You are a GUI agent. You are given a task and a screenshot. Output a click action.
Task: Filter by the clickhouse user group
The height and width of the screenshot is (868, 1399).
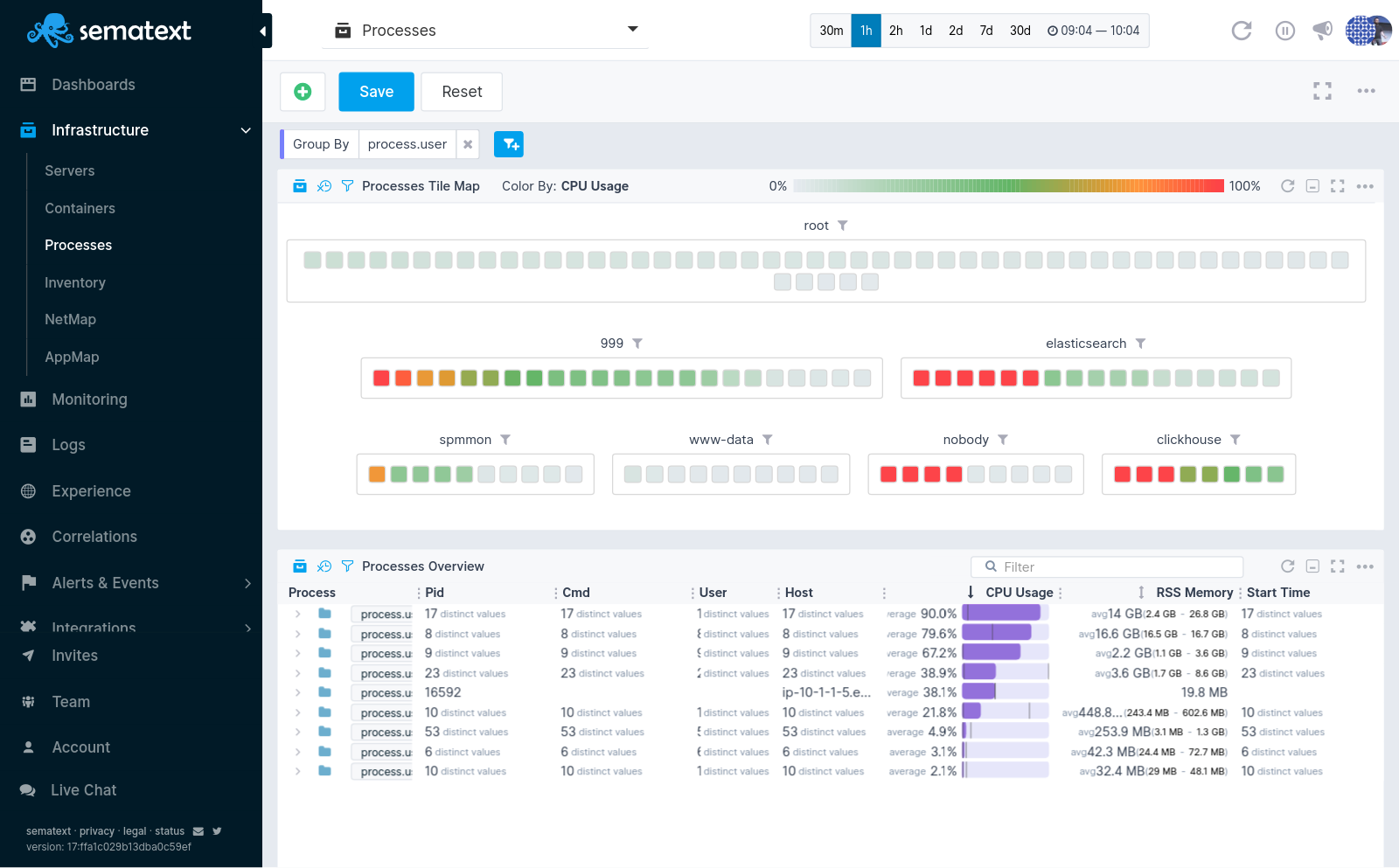(1235, 440)
